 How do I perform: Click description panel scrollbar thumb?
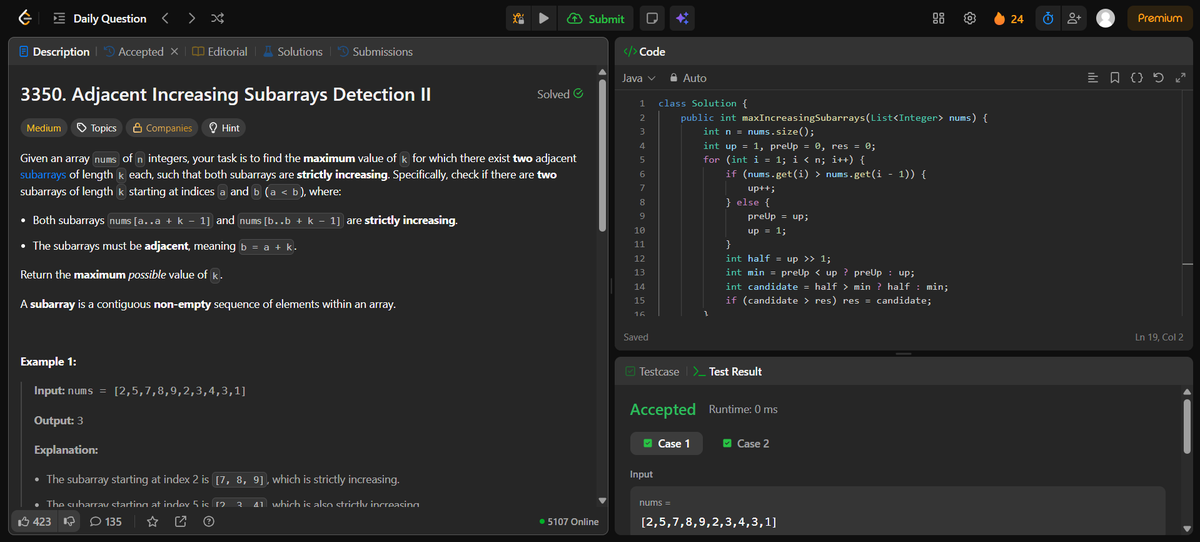click(x=602, y=154)
